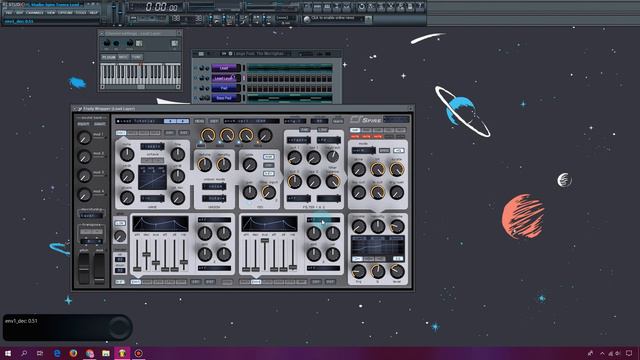
Task: Select the Lead channel button
Action: 224,68
